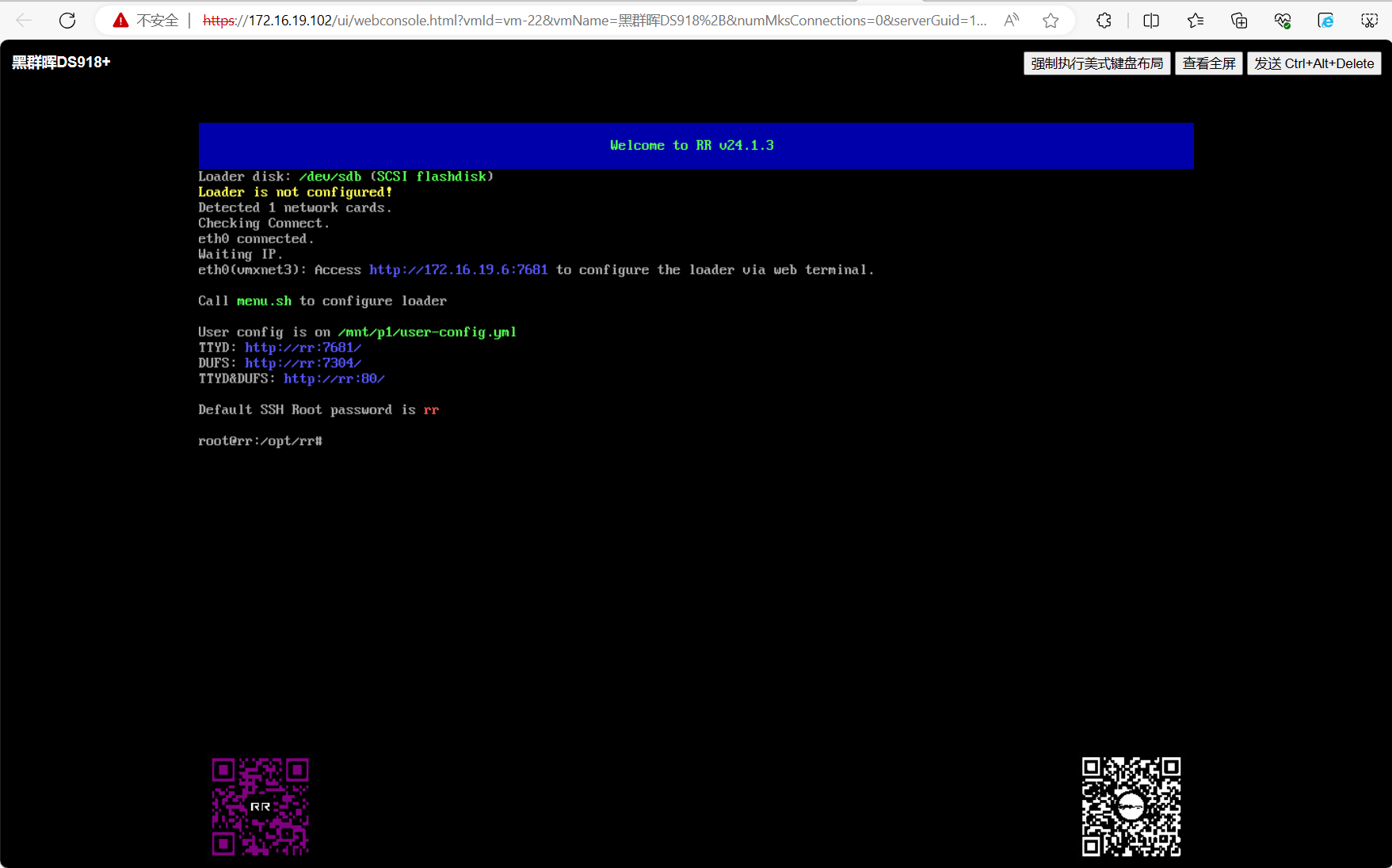Reload the web console page

pyautogui.click(x=67, y=21)
